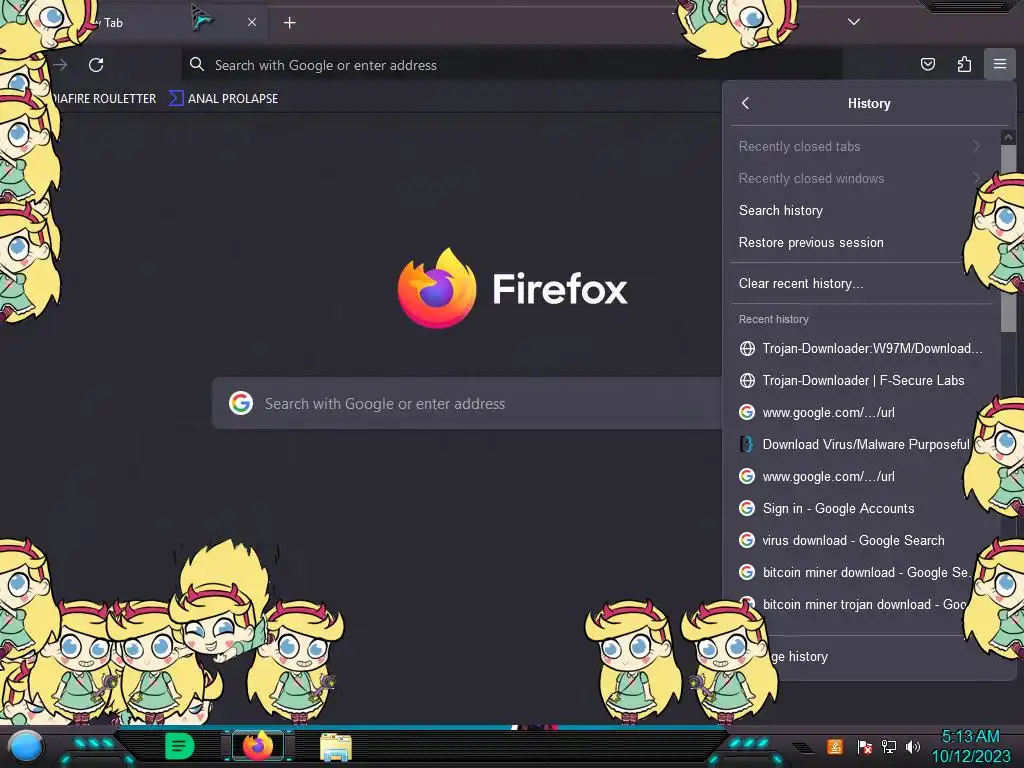Save page to Pocket icon
Screen dimensions: 1024x768
click(927, 64)
